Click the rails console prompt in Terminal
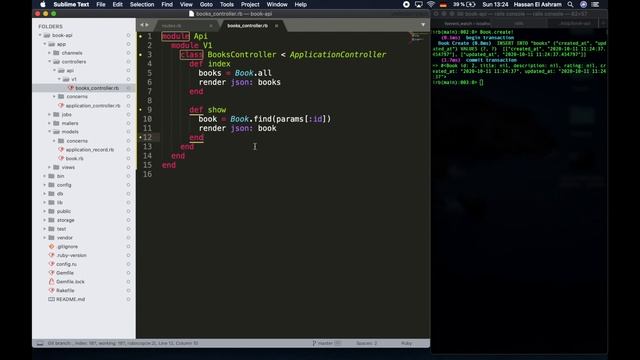Viewport: 640px width, 360px height. [x=458, y=82]
